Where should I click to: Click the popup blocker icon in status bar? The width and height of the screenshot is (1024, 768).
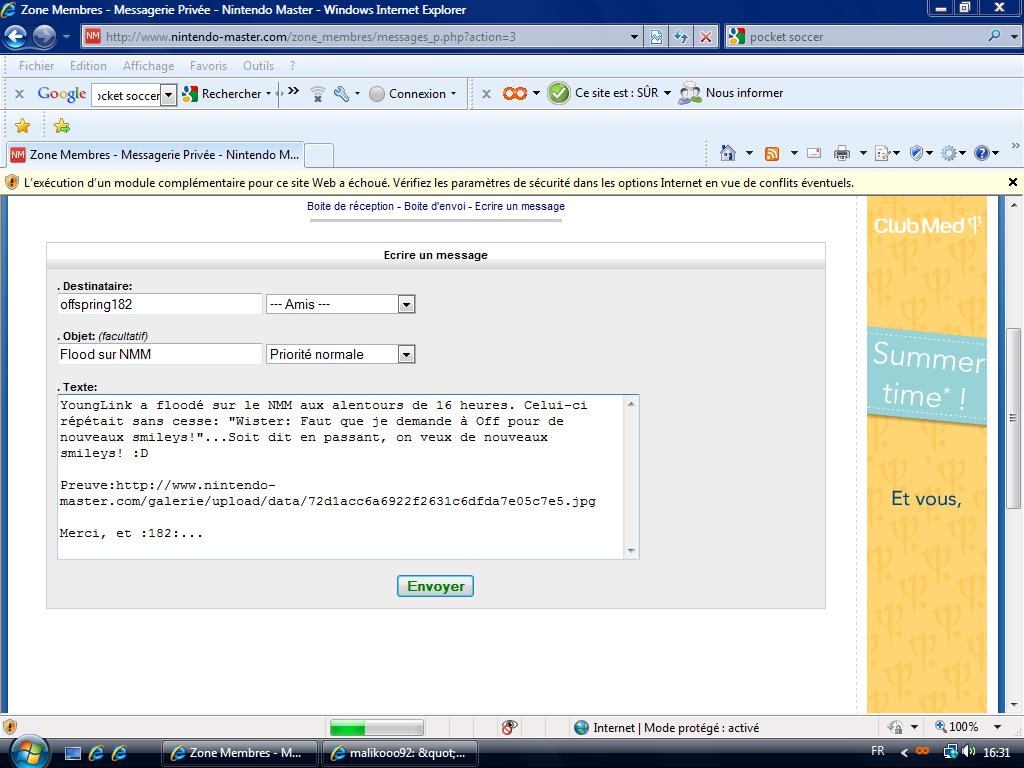(509, 727)
